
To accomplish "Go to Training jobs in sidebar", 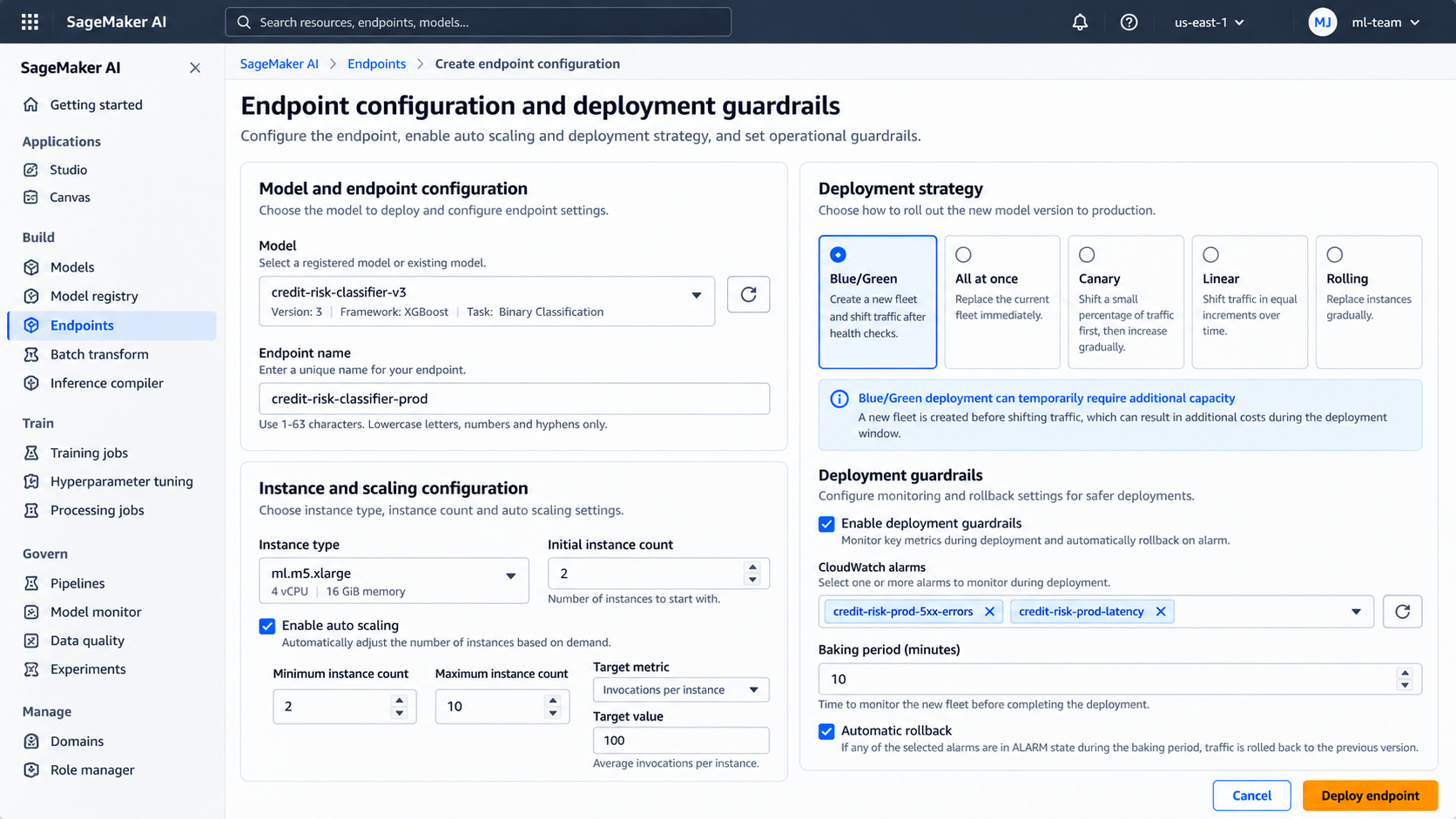I will click(x=89, y=453).
